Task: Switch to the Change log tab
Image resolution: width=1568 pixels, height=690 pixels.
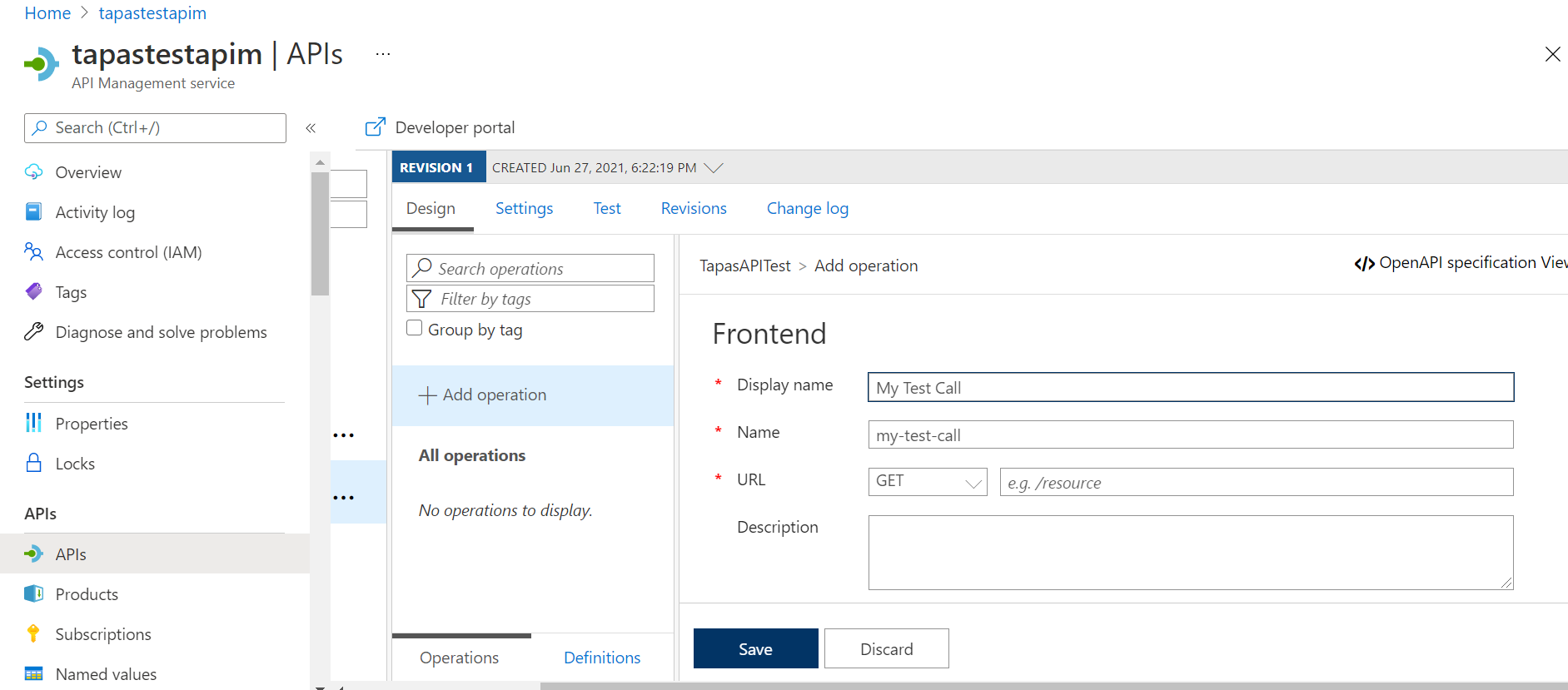Action: tap(808, 208)
